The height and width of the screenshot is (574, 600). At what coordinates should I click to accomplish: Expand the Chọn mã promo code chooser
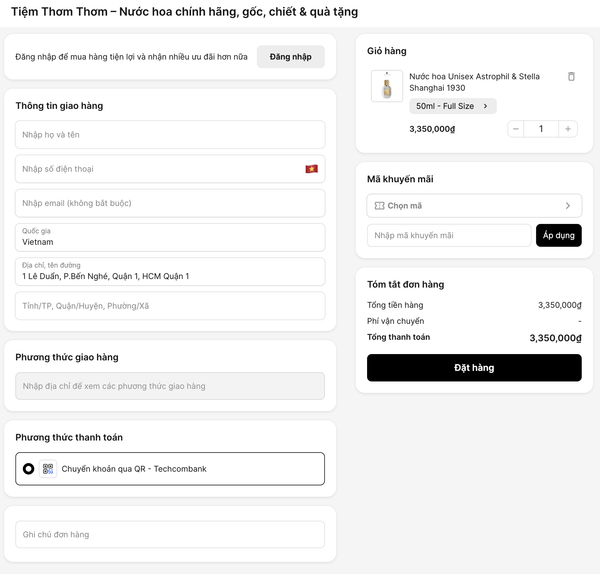[x=474, y=206]
